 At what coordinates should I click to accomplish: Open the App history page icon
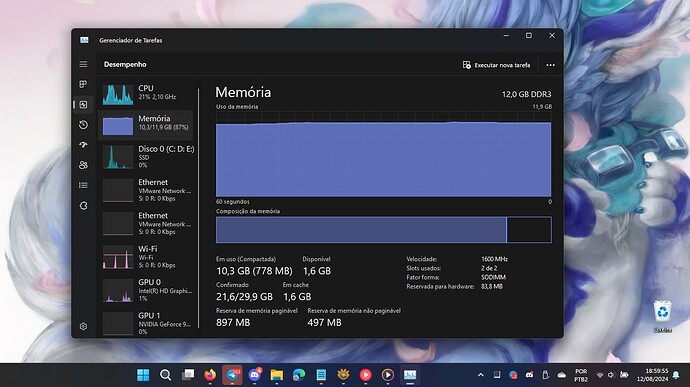(83, 125)
